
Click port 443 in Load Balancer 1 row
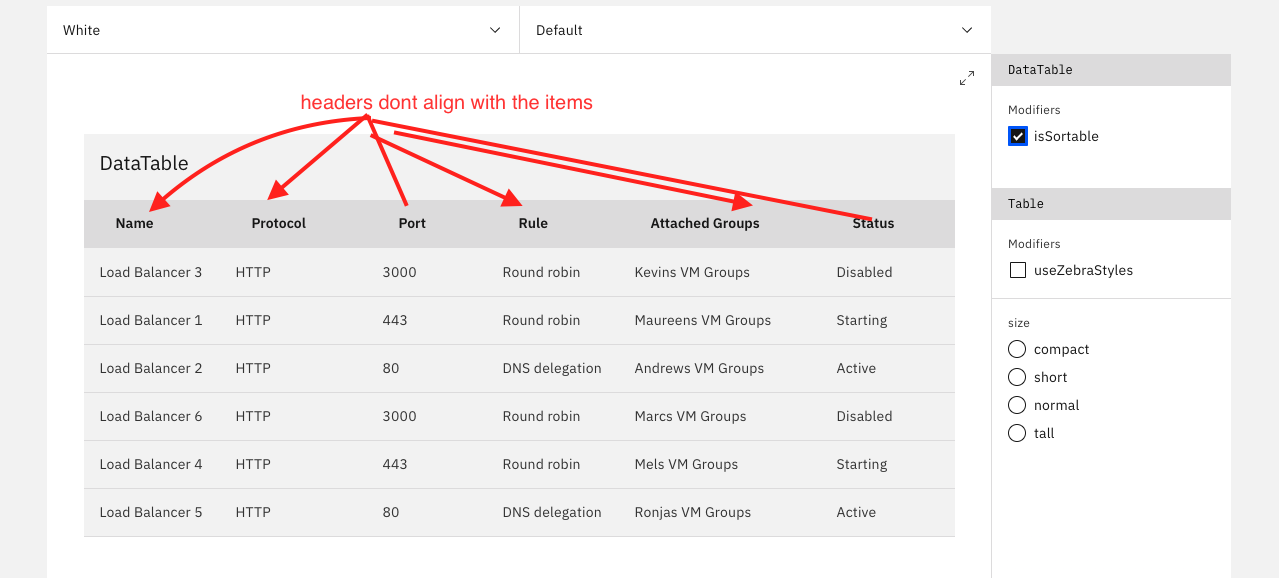coord(395,320)
